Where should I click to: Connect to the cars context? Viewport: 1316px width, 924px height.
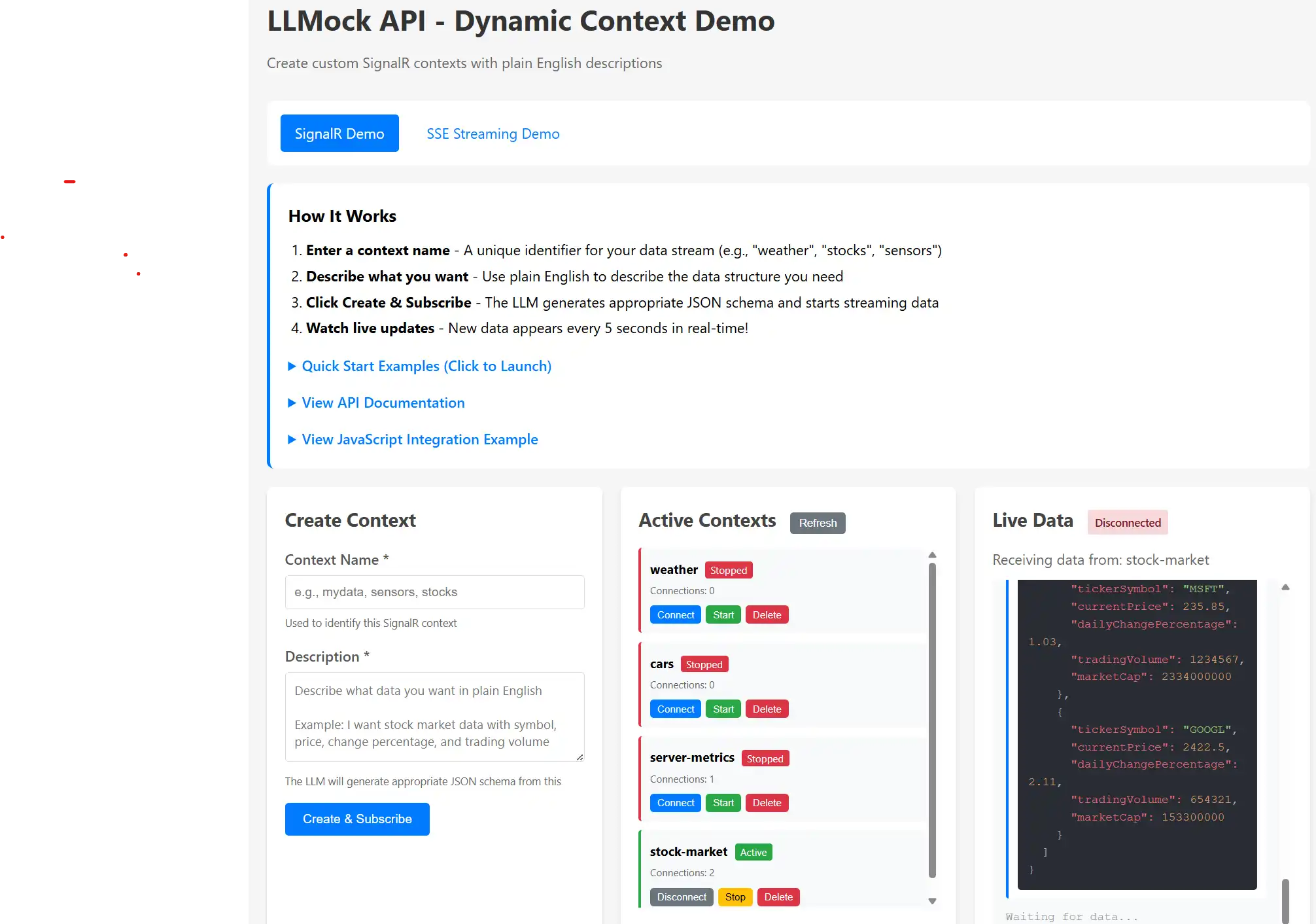click(x=675, y=709)
